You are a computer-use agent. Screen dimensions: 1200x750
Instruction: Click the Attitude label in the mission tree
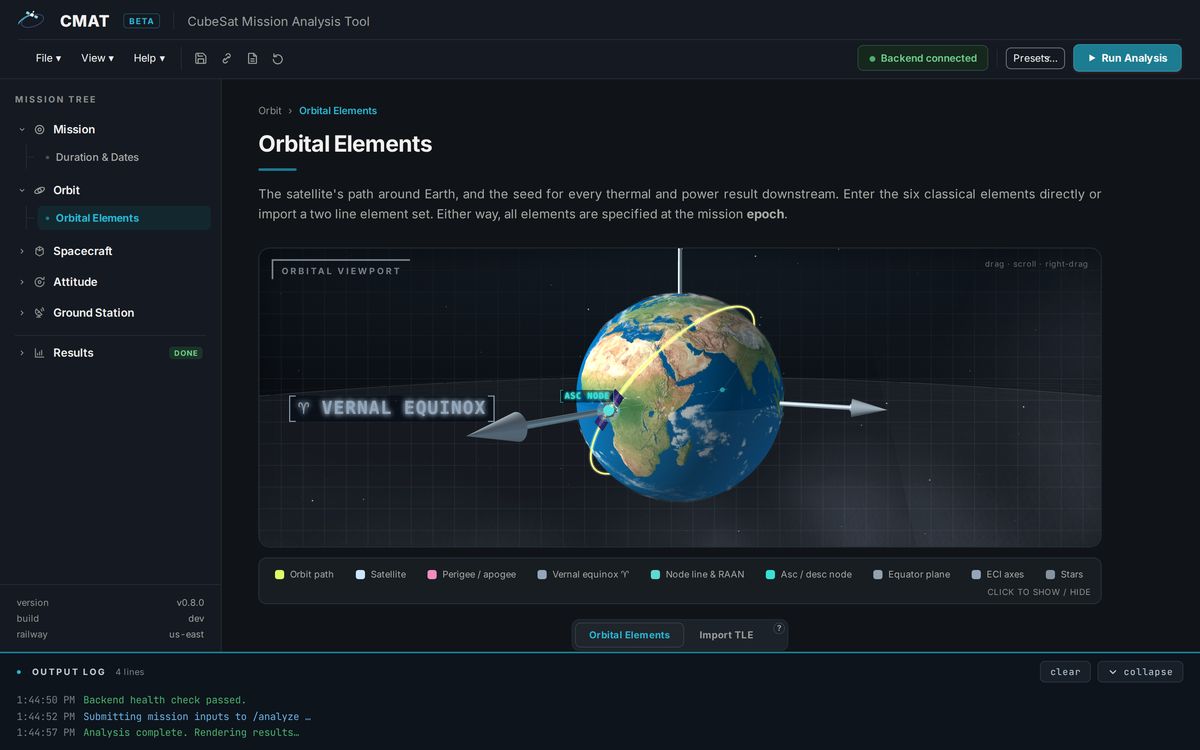click(x=75, y=282)
